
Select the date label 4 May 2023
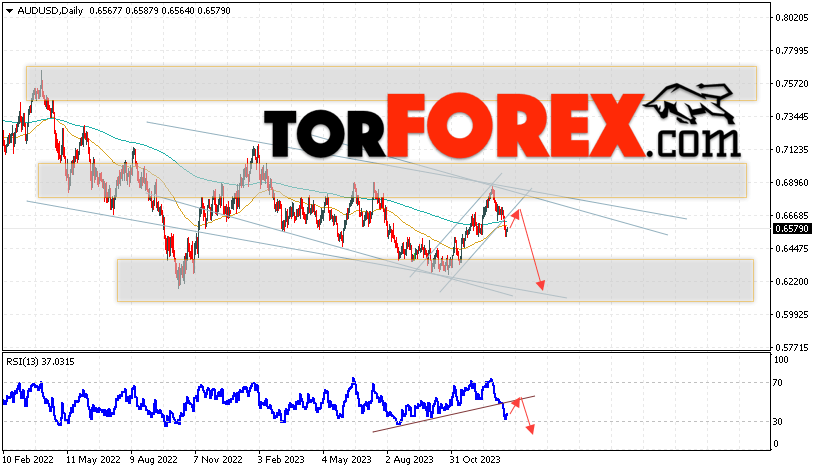click(x=347, y=460)
